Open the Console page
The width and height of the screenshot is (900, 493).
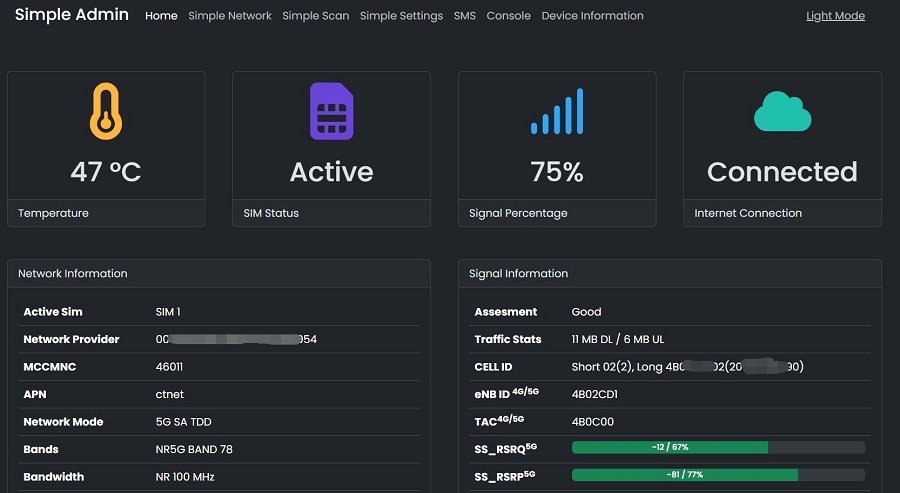pos(509,16)
